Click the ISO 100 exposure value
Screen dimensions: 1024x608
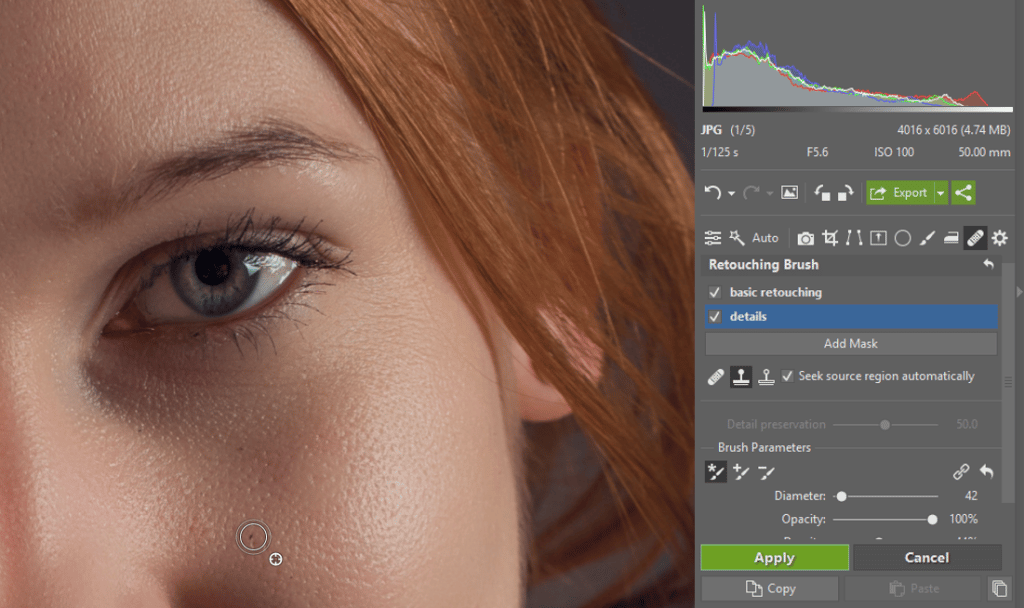pyautogui.click(x=894, y=152)
